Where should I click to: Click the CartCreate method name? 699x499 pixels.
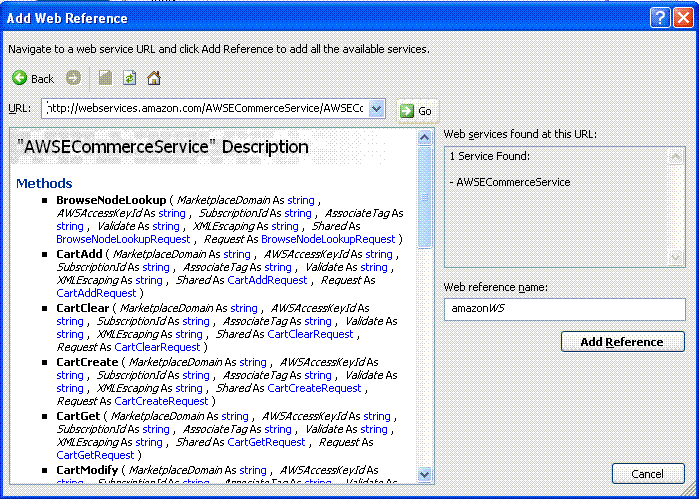coord(87,362)
